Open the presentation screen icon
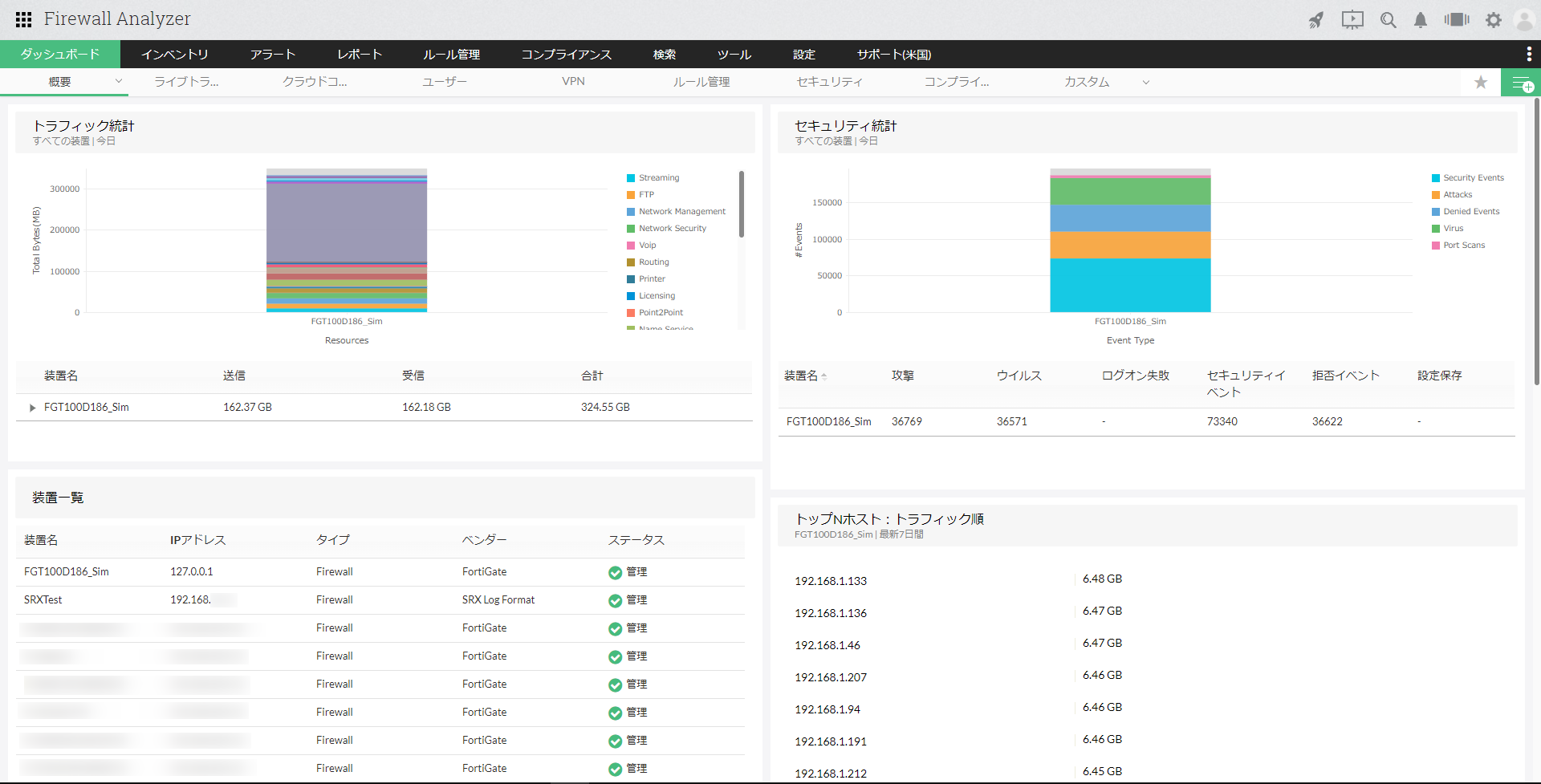 [x=1352, y=20]
